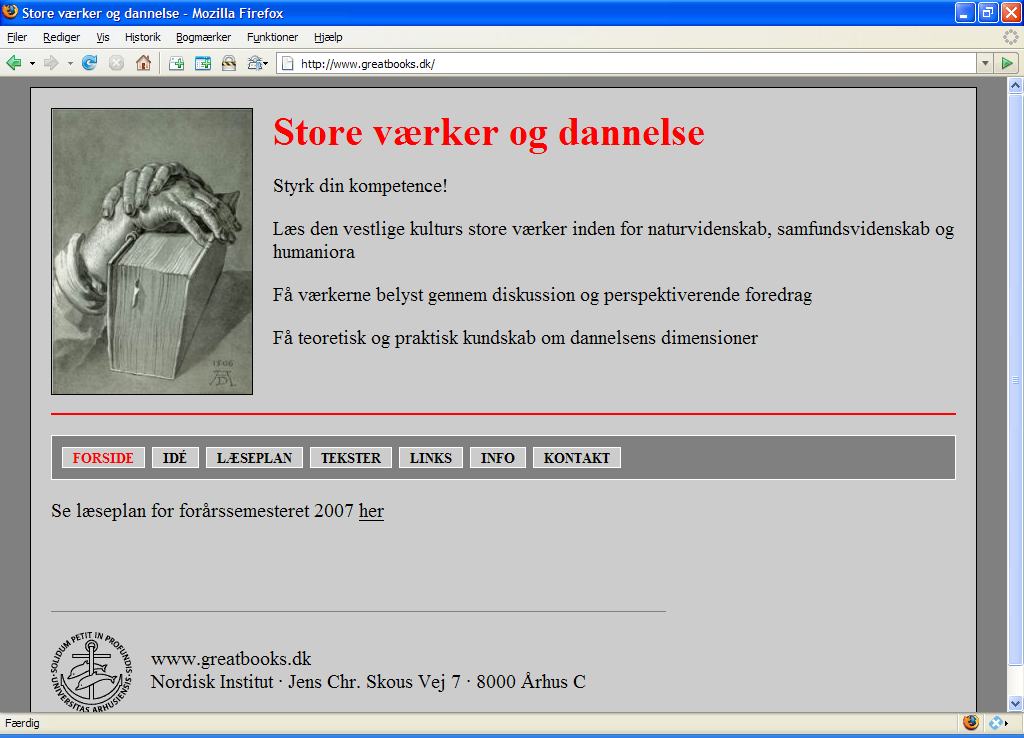This screenshot has height=738, width=1024.
Task: Restore down the Firefox window
Action: point(988,12)
